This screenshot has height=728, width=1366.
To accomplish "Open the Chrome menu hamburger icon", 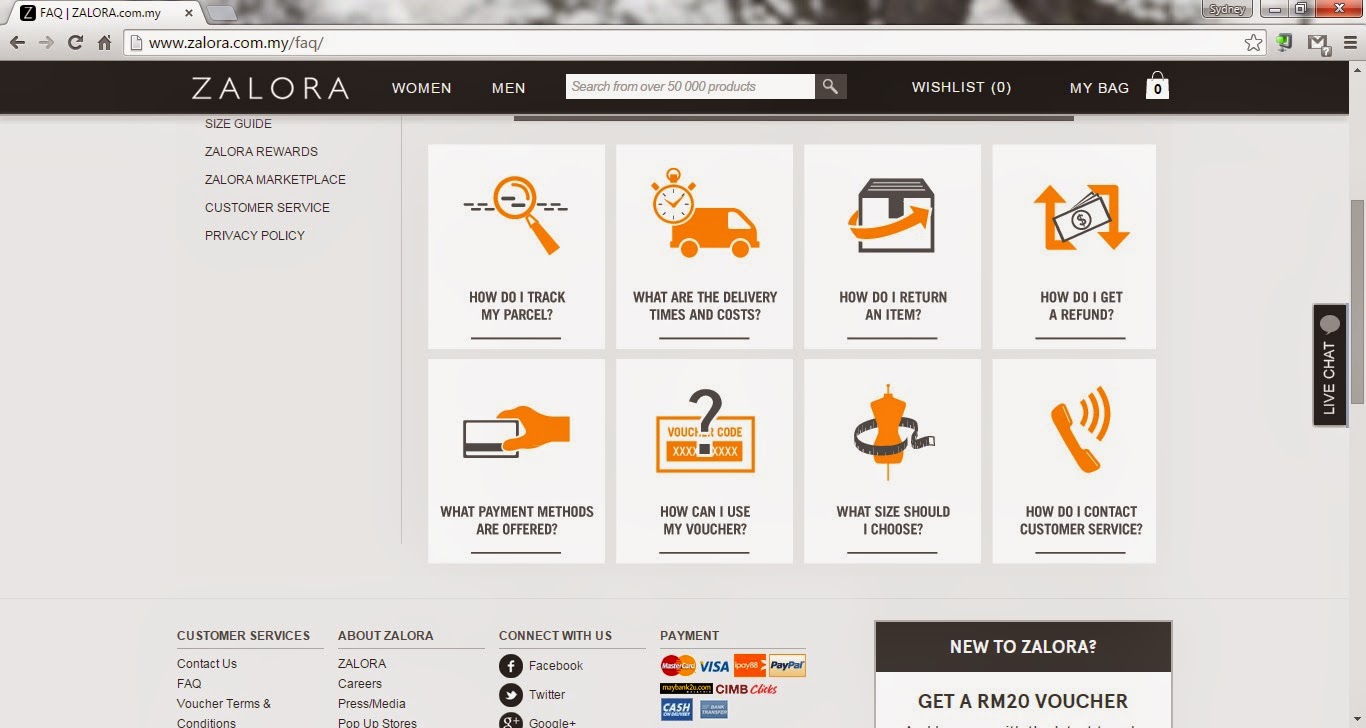I will click(1349, 43).
